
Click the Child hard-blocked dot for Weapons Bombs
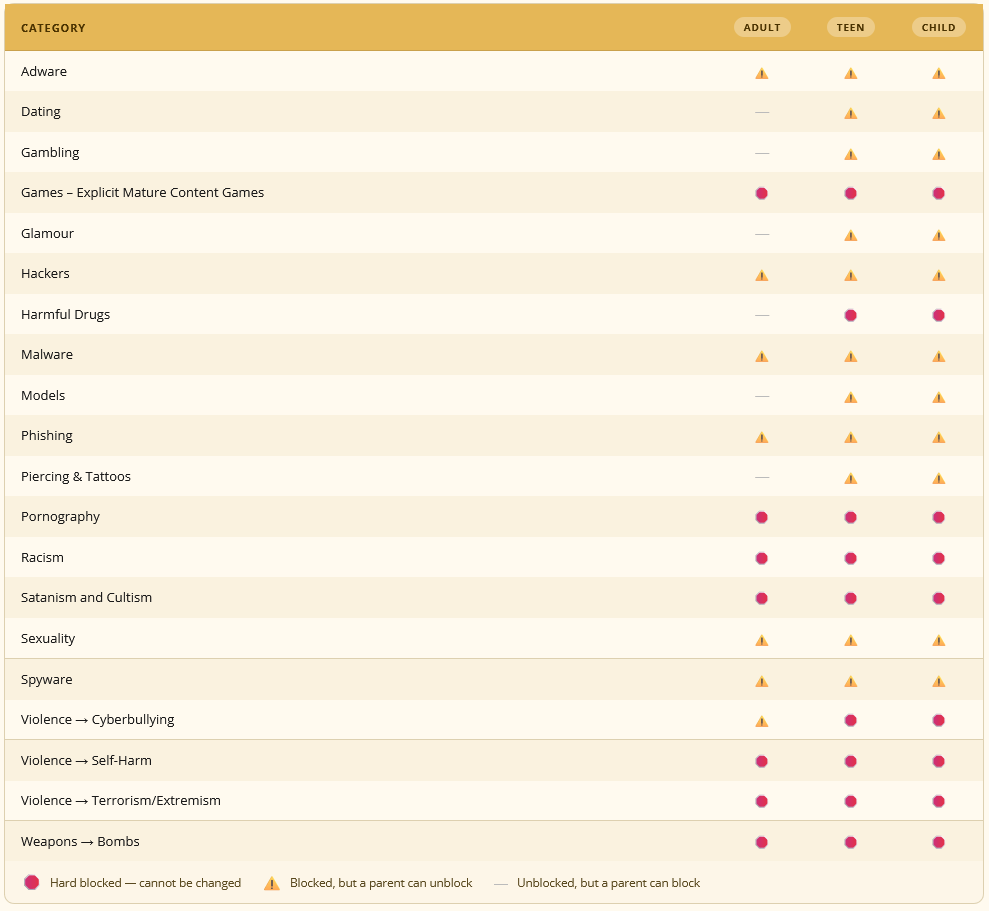pyautogui.click(x=939, y=842)
